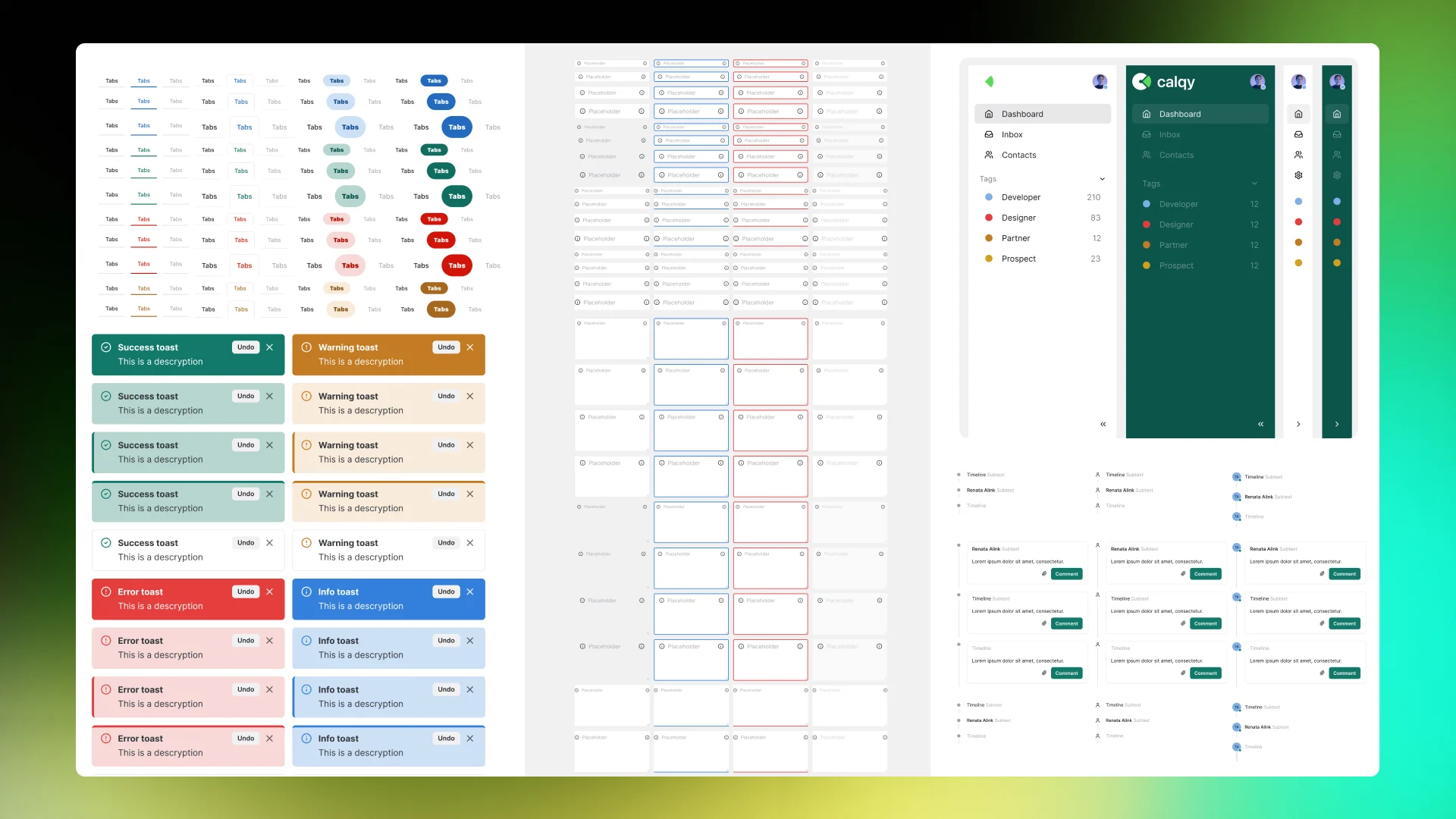Click Undo on the white outlined Warning toast
1456x819 pixels.
(446, 543)
